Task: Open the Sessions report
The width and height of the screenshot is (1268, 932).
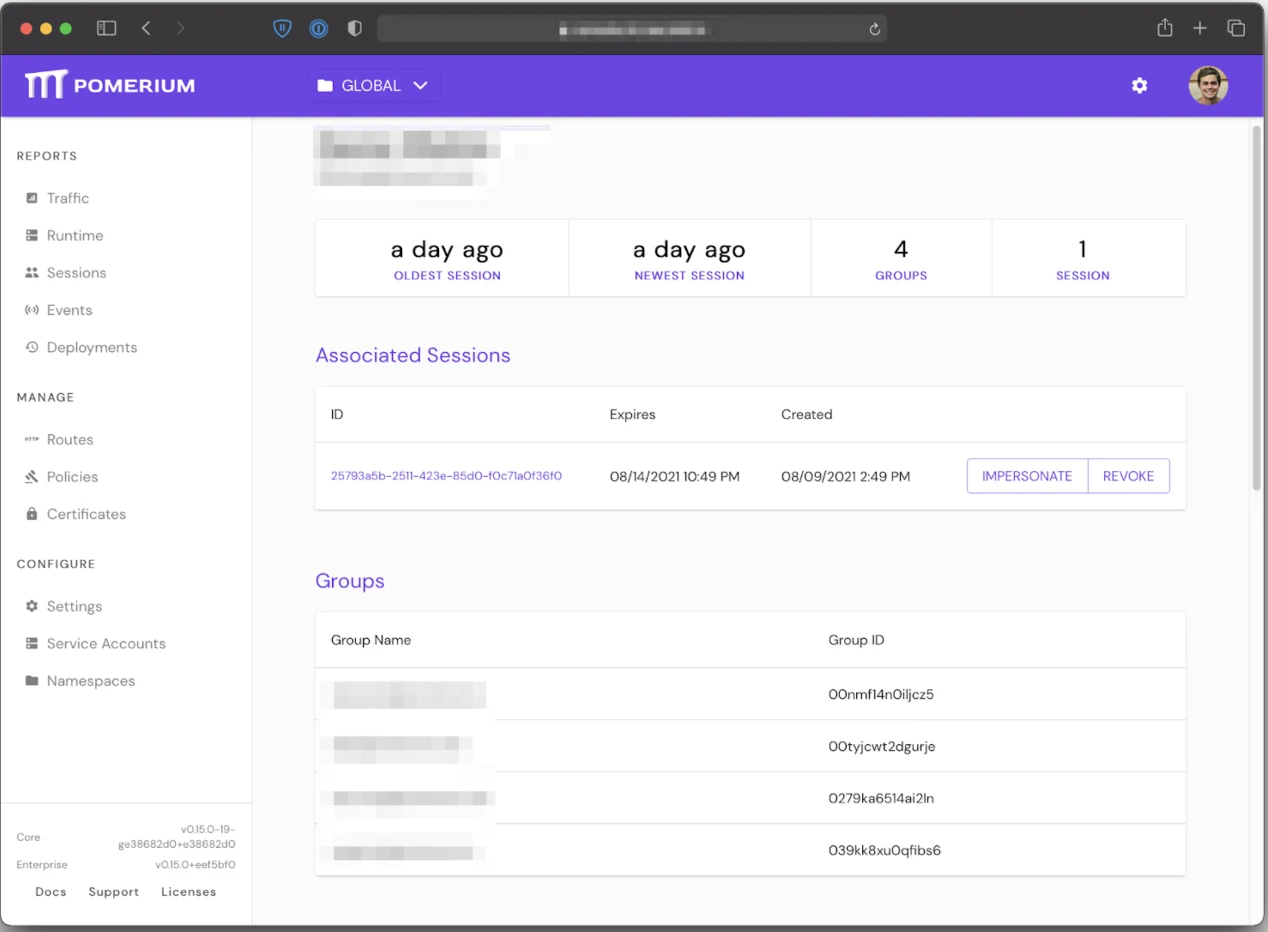Action: point(77,272)
